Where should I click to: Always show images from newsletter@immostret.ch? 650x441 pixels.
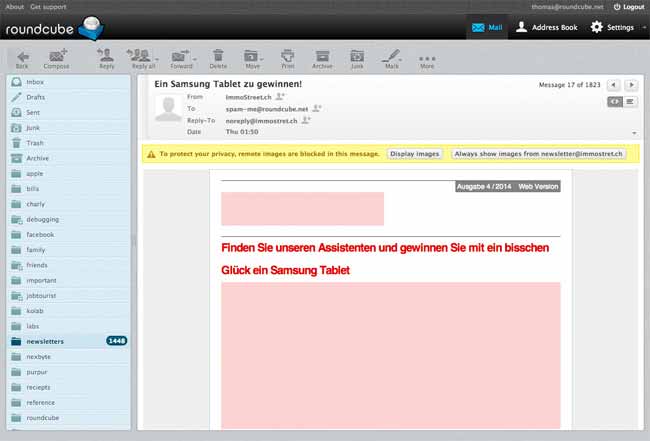[538, 154]
